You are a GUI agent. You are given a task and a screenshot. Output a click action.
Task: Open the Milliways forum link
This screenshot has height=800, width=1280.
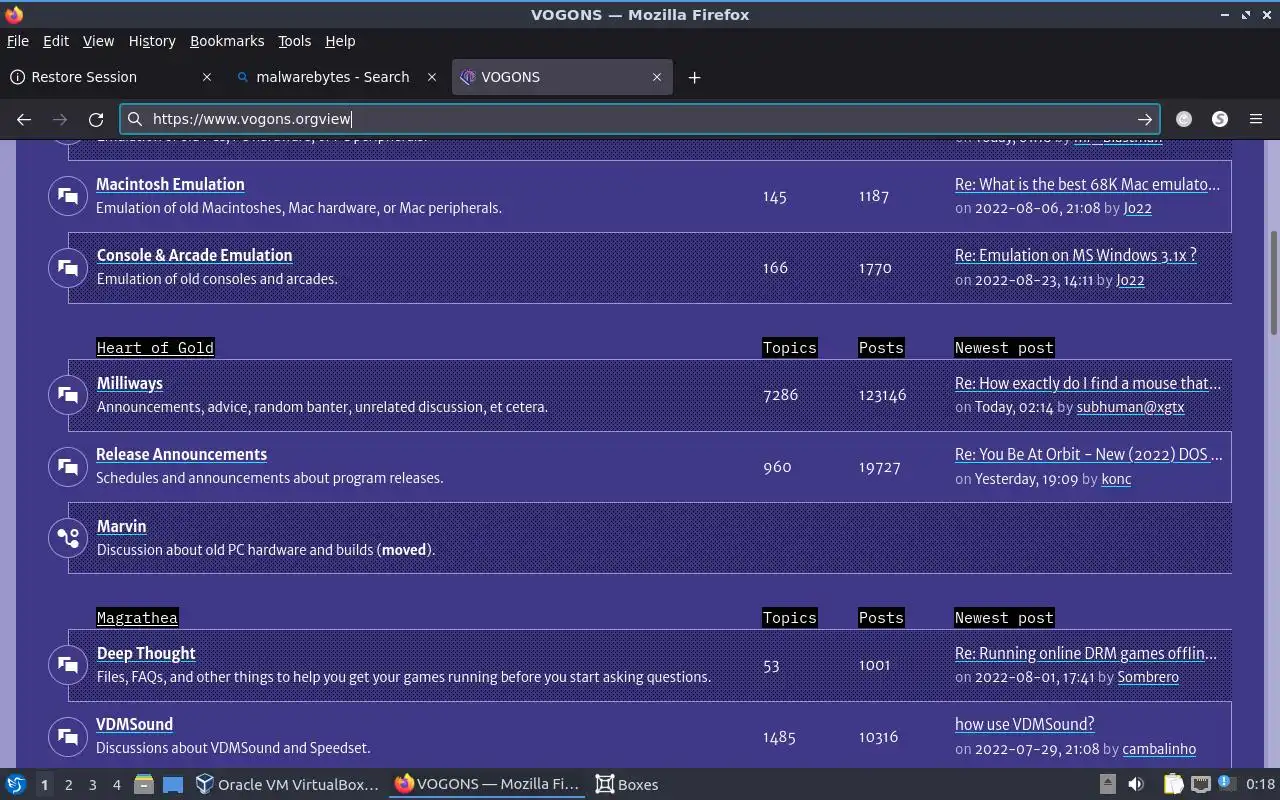coord(129,383)
